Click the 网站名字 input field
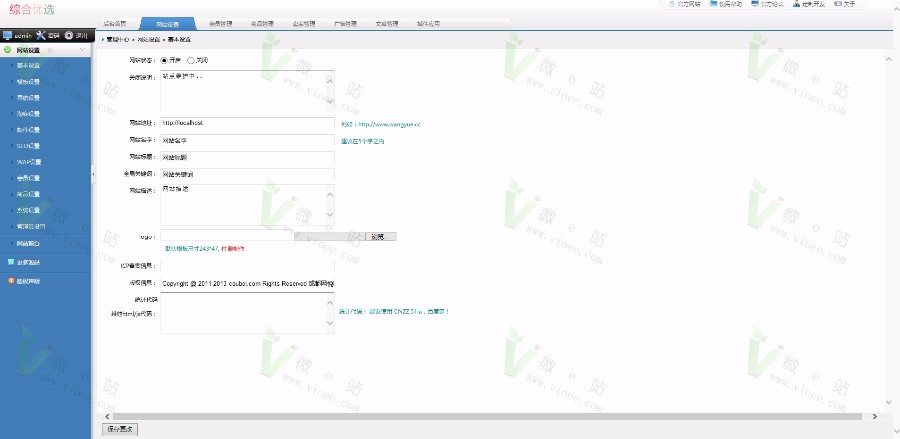900x439 pixels. point(247,141)
